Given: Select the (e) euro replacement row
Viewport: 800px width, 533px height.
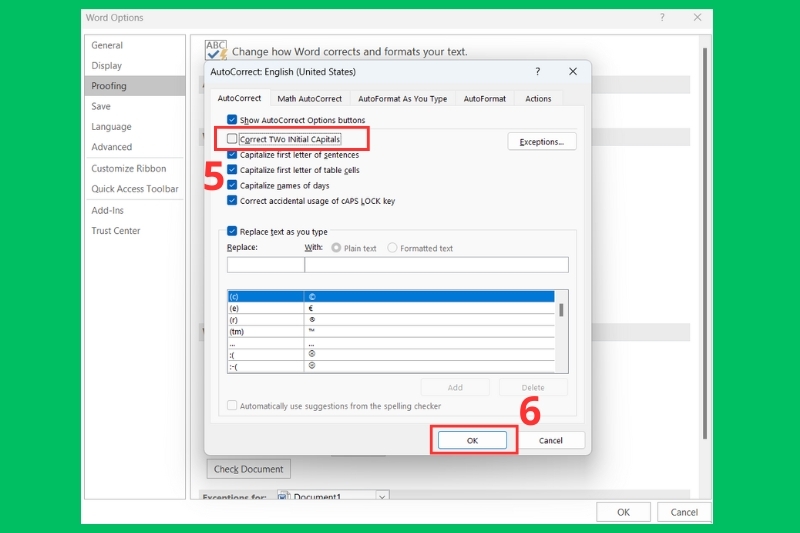Looking at the screenshot, I should point(391,308).
